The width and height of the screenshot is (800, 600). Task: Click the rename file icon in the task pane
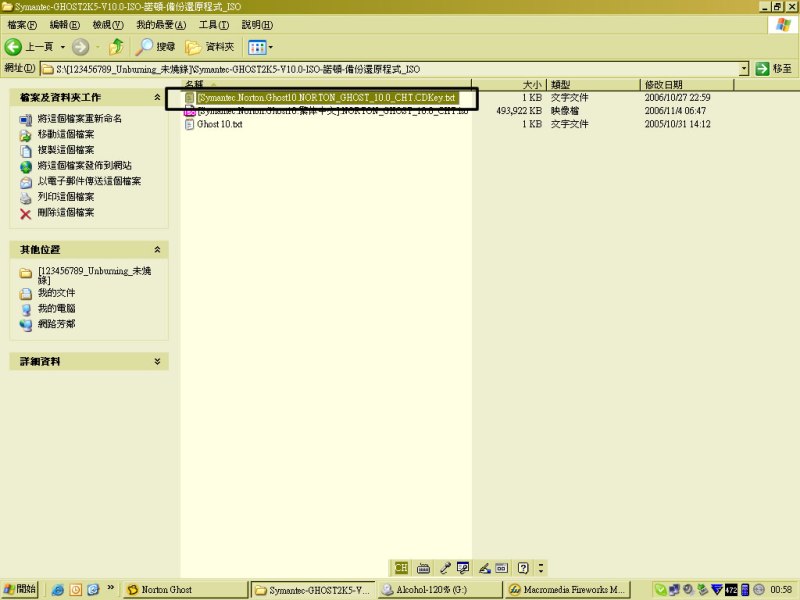26,120
